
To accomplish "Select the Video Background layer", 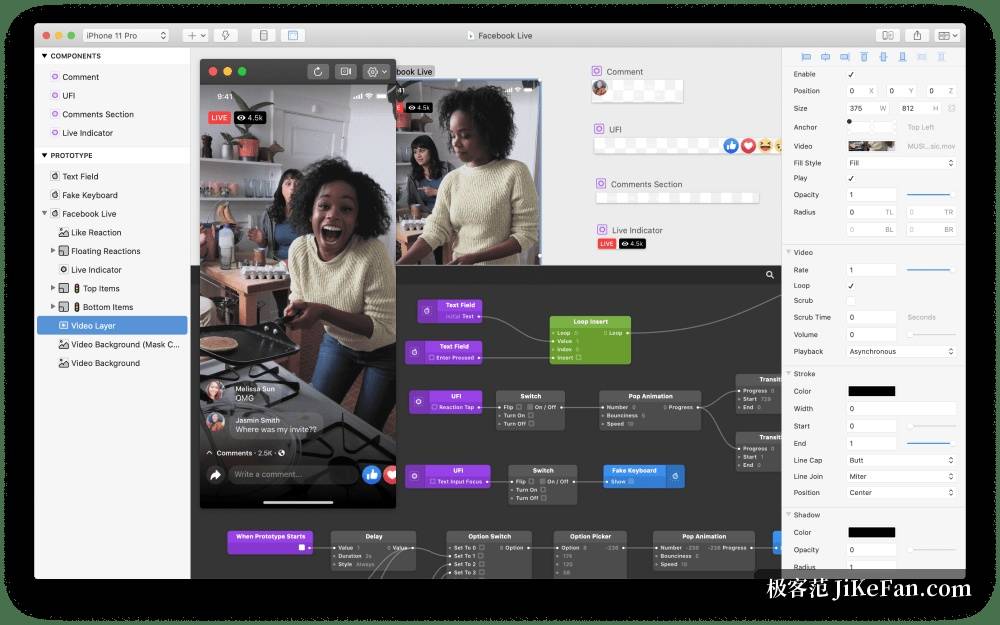I will 105,363.
